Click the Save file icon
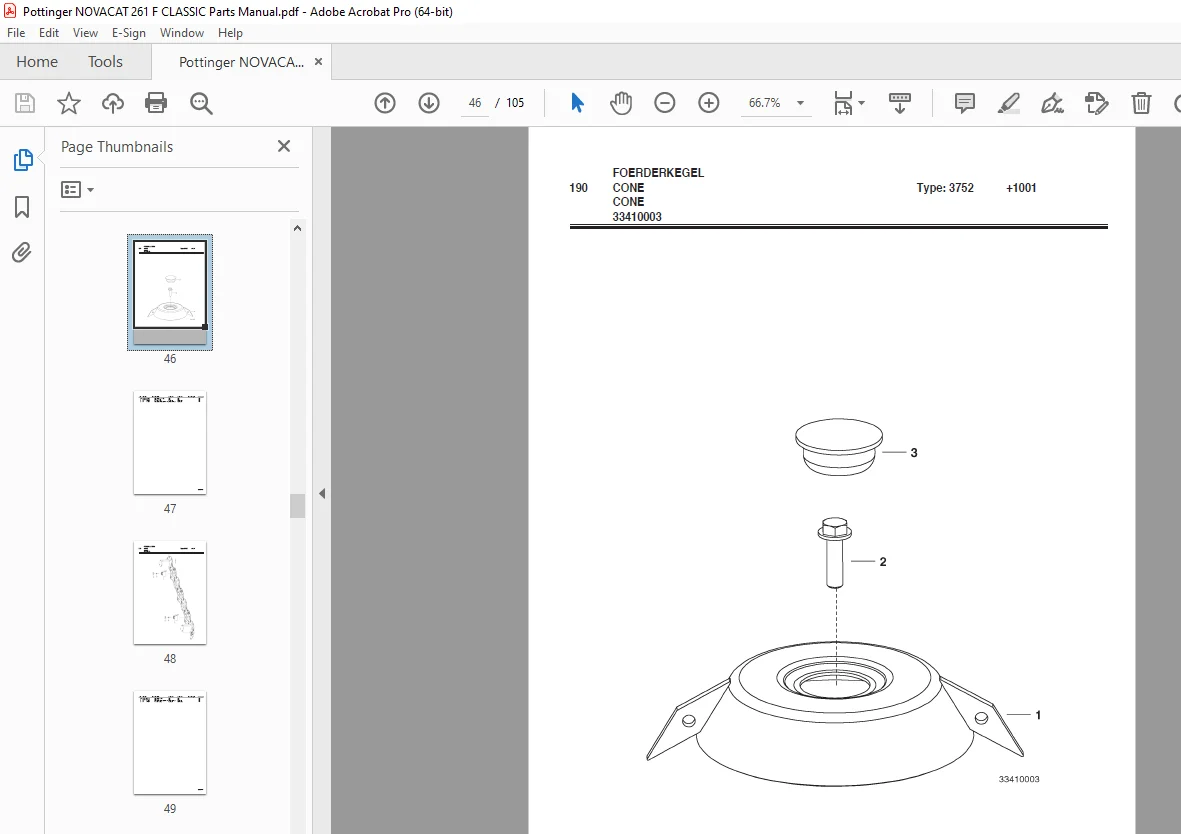 point(25,102)
